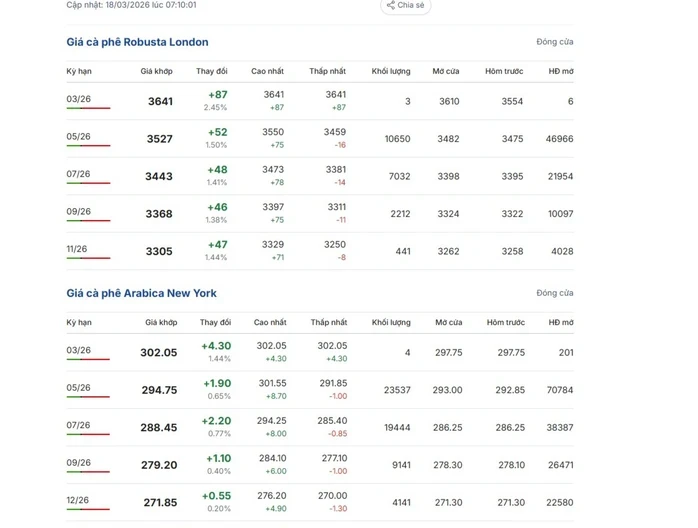Open the Giá cà phê Arabica New York heading
Viewport: 698px width, 528px height.
142,293
